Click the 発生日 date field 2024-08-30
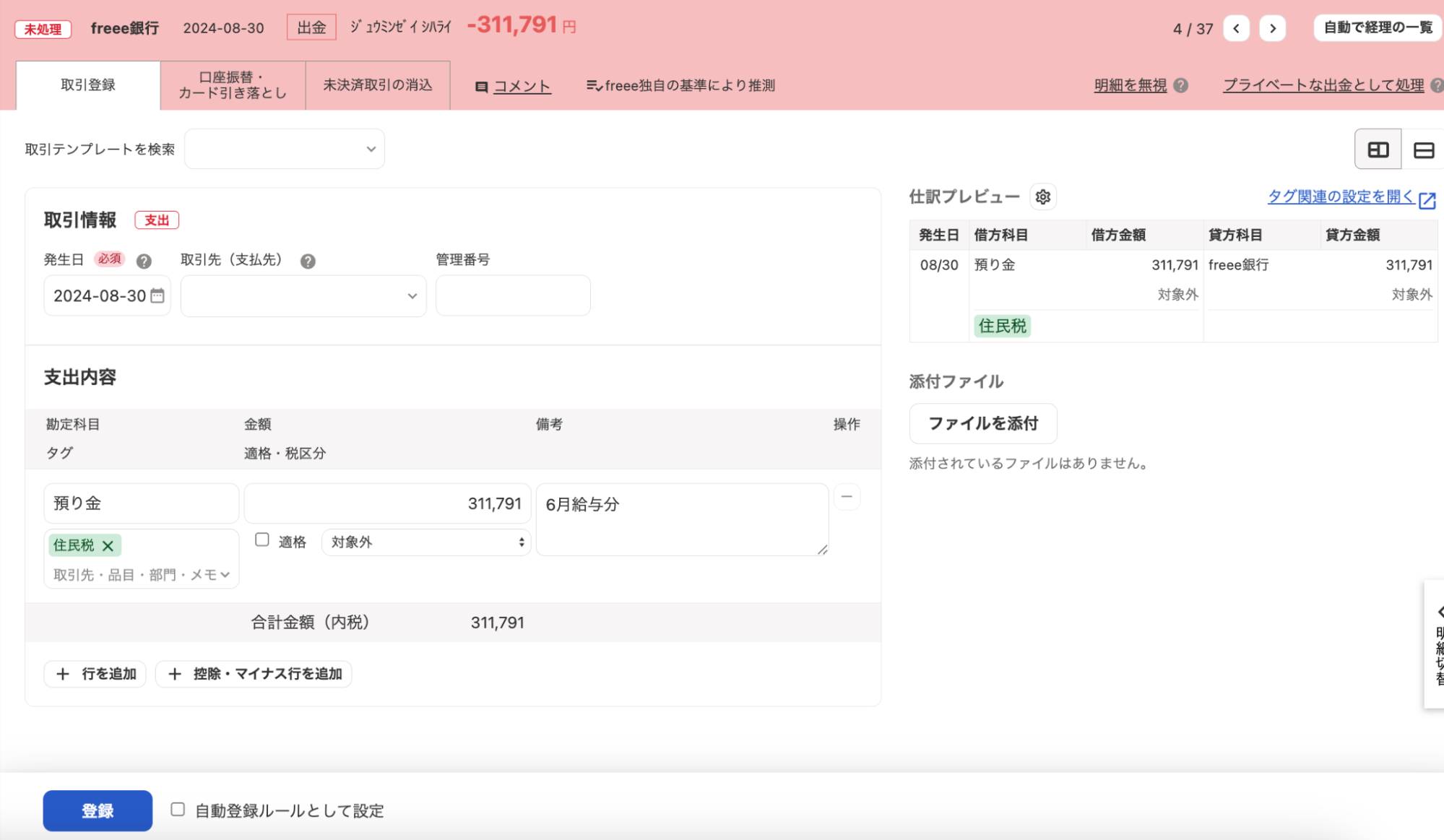This screenshot has height=840, width=1444. tap(107, 295)
